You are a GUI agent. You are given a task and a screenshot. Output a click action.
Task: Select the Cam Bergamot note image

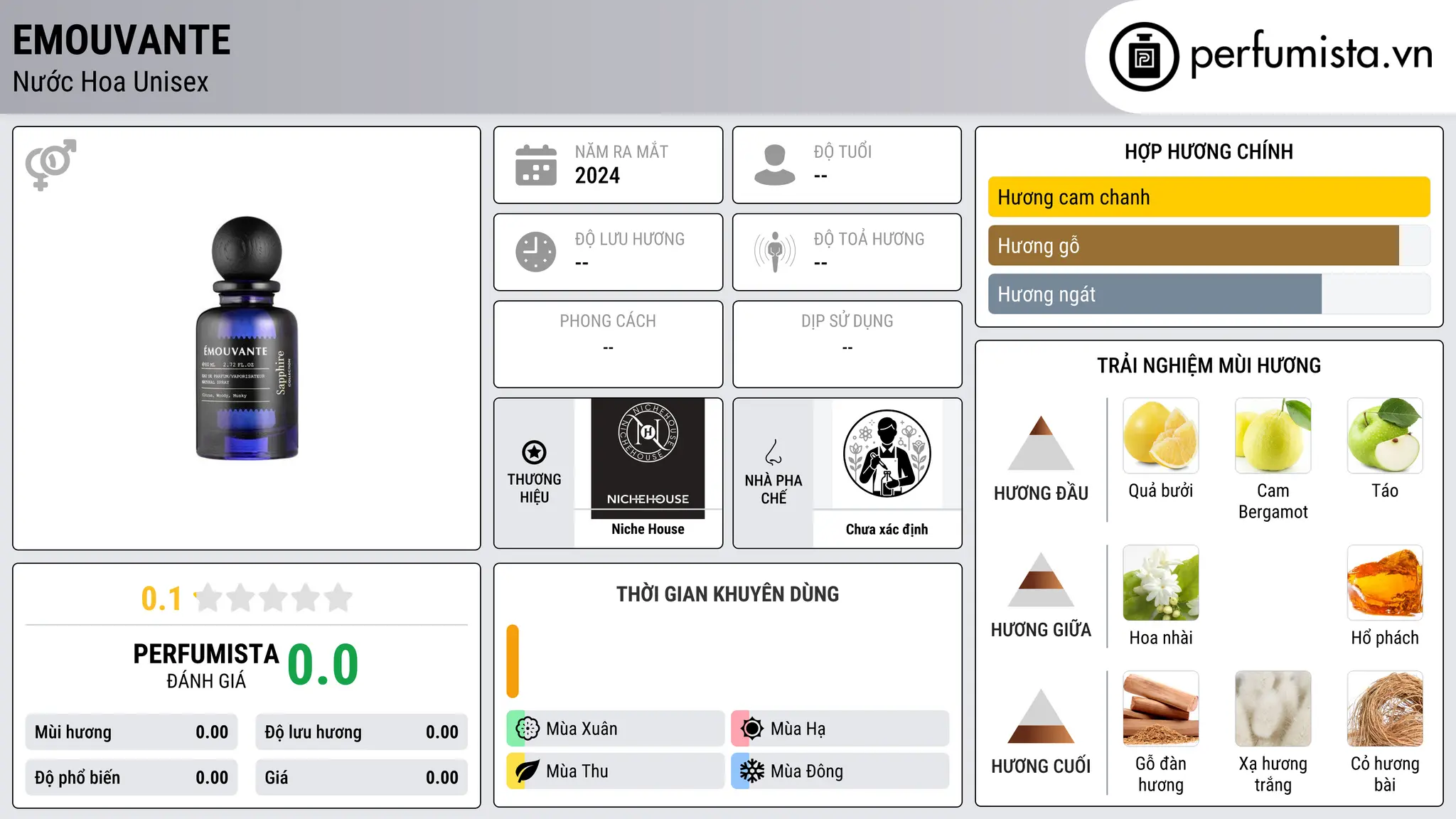point(1273,436)
